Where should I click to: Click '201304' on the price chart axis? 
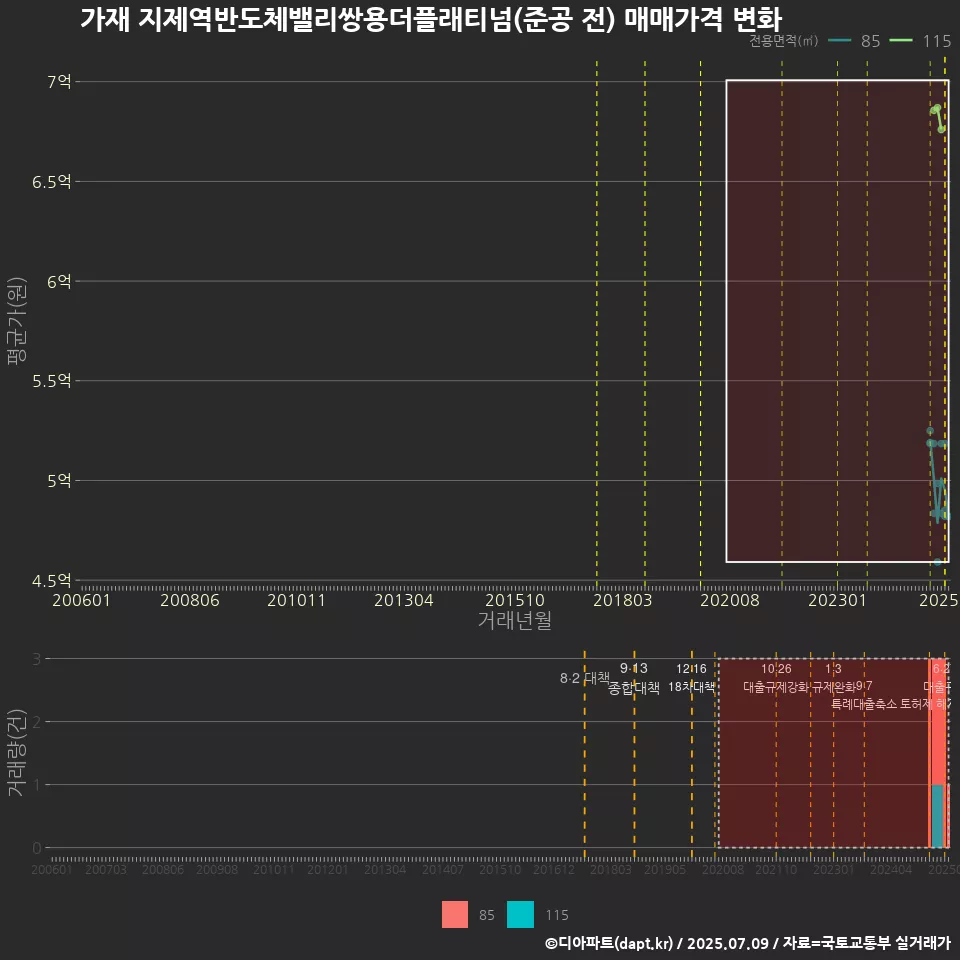coord(403,600)
